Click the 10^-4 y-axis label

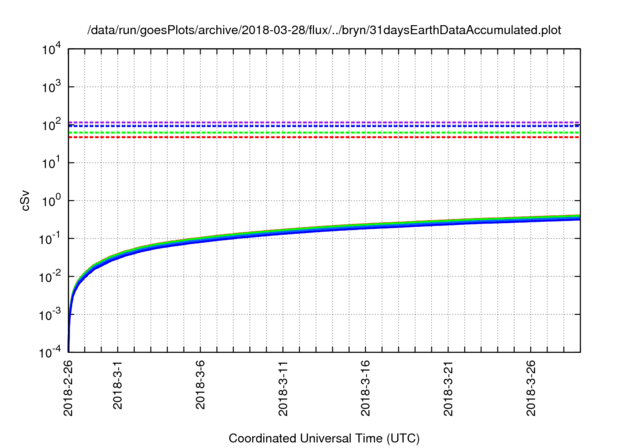[x=50, y=353]
